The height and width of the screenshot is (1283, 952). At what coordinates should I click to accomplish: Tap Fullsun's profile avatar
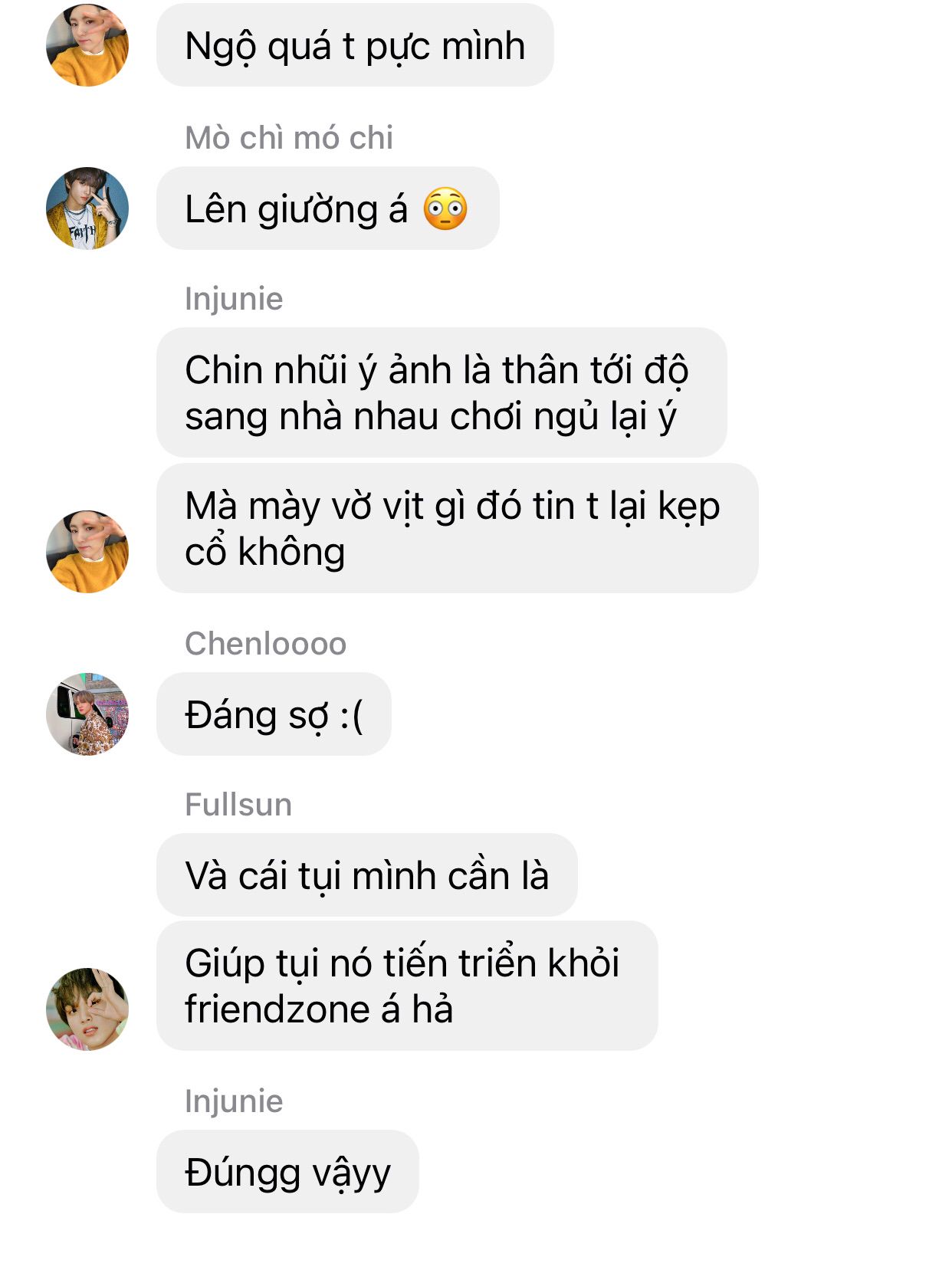87,1009
